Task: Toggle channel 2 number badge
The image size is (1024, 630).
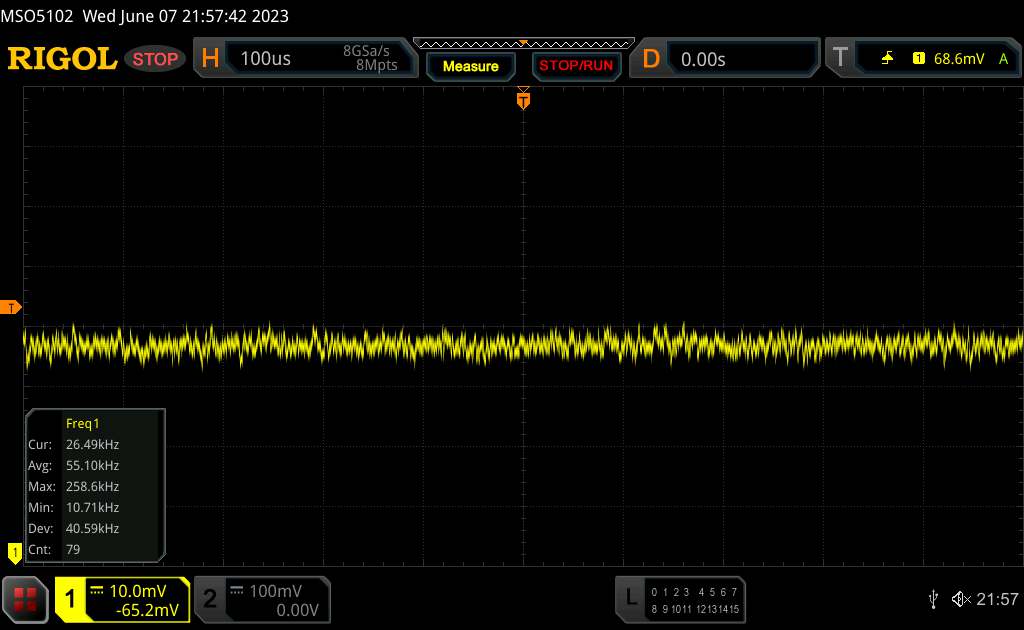Action: click(x=210, y=599)
